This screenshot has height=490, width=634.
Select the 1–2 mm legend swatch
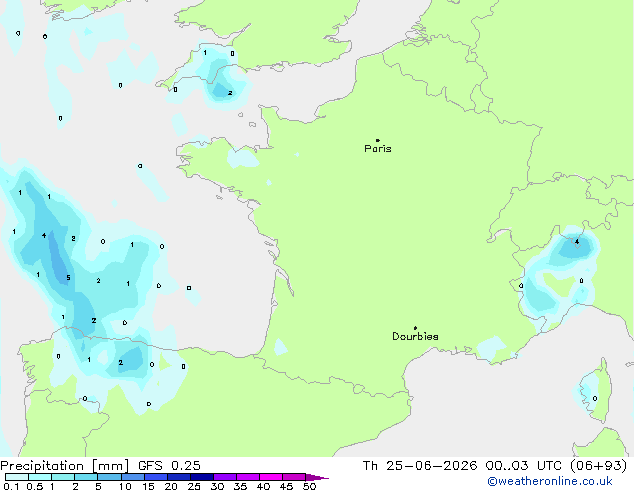pos(63,477)
